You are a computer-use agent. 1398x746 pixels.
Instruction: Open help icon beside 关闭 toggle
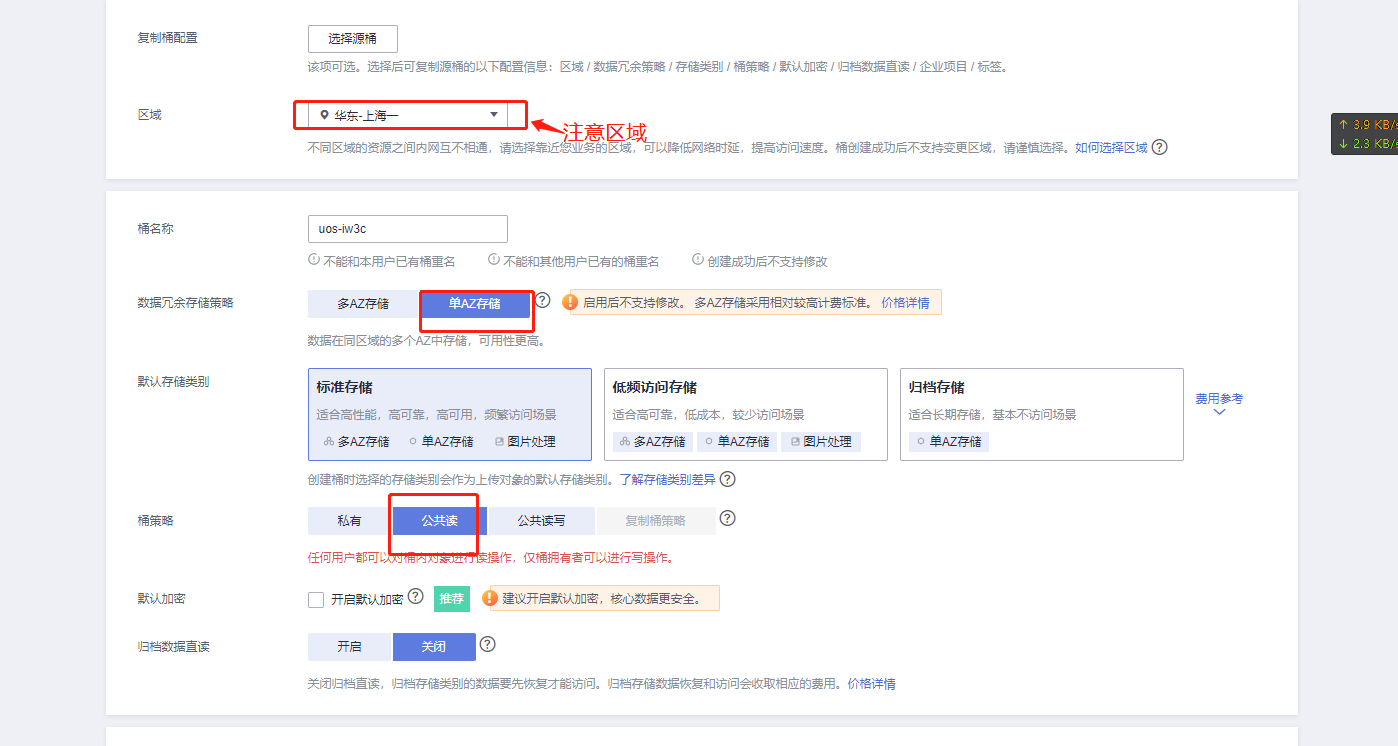point(488,644)
